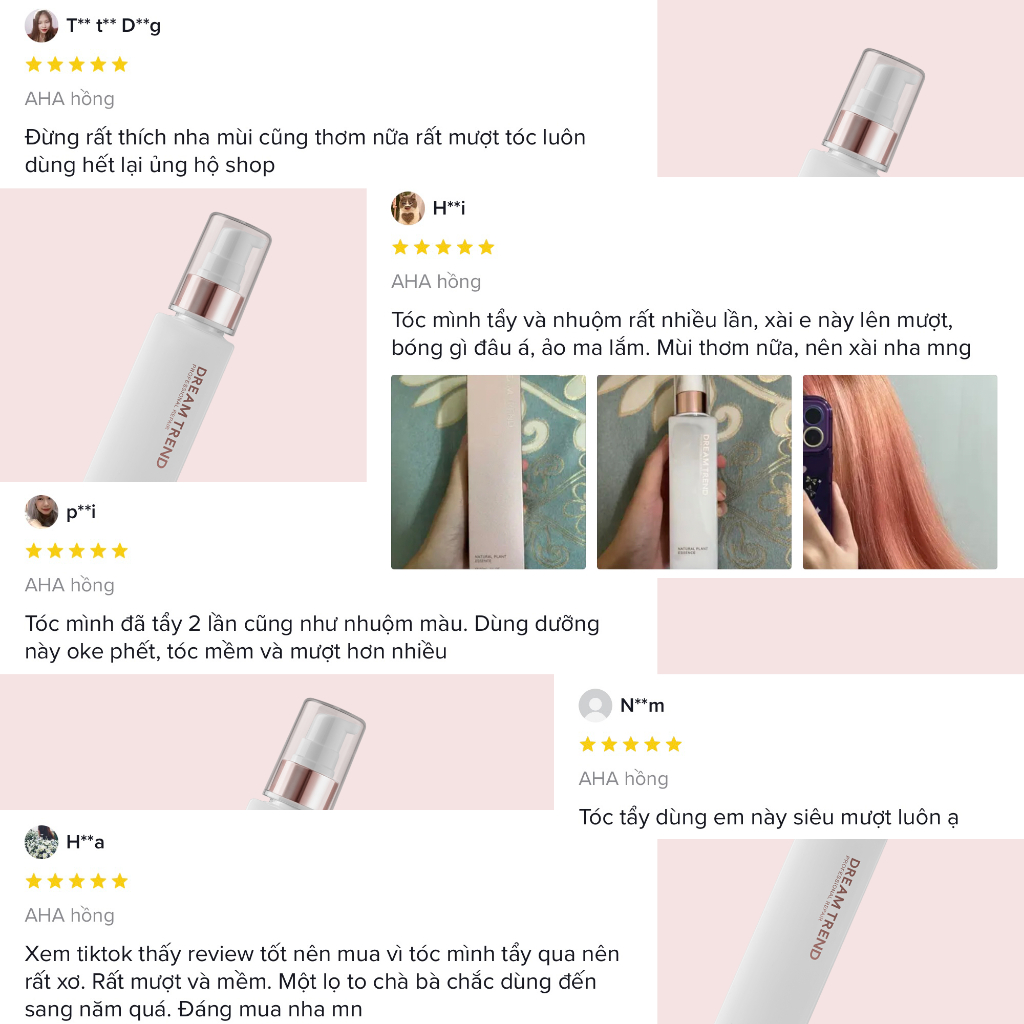The image size is (1024, 1024).
Task: Click T** t** D**g's five-star rating
Action: 76,65
